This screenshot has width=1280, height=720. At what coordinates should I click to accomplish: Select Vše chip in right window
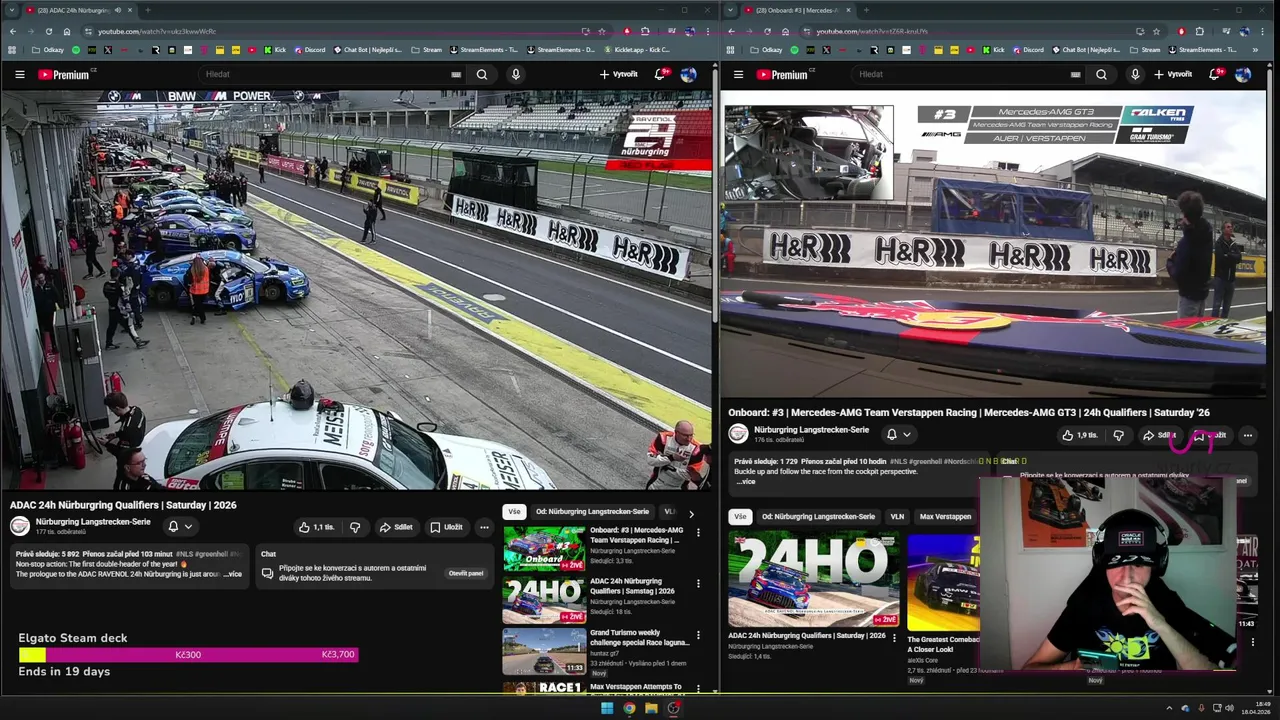point(740,516)
